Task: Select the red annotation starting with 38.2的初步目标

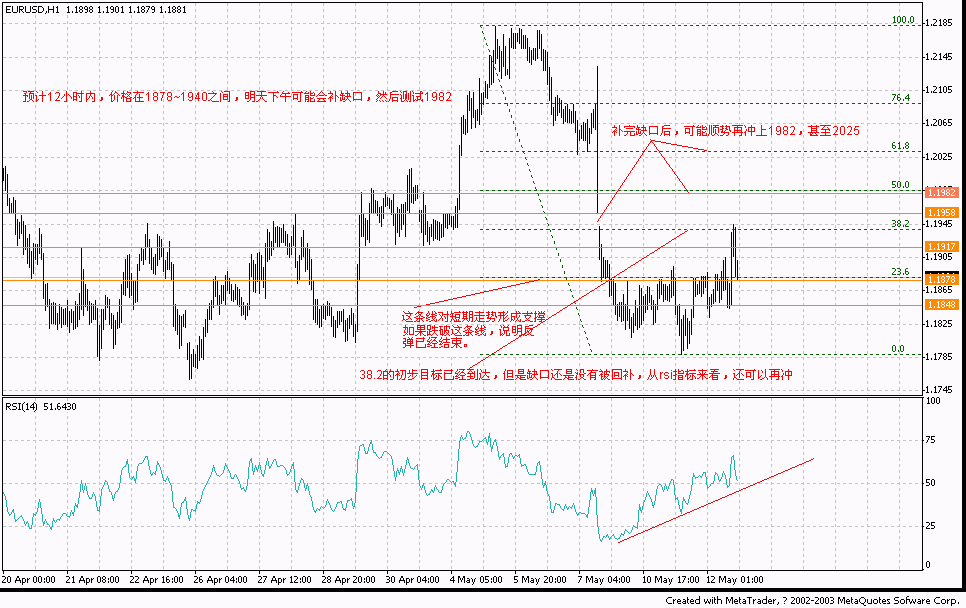Action: 575,374
